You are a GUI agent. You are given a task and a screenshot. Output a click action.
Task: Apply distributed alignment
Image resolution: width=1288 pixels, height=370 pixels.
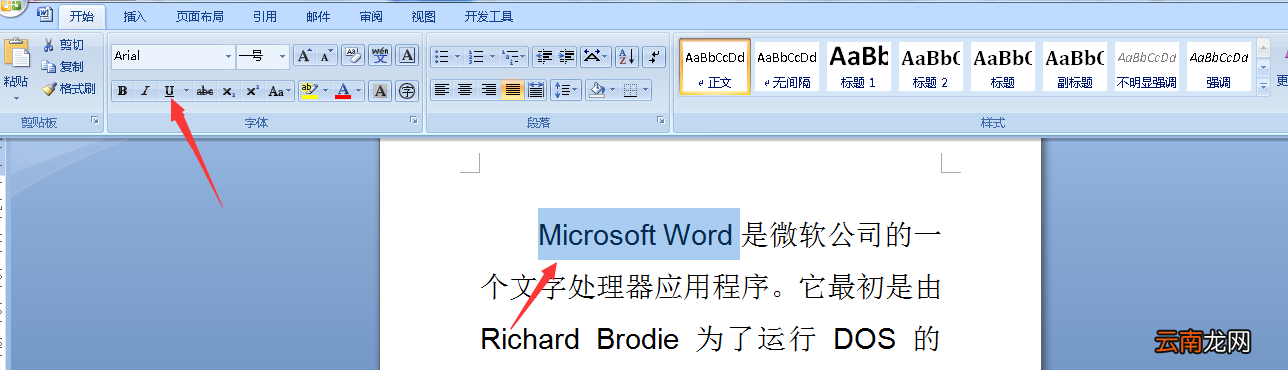536,91
